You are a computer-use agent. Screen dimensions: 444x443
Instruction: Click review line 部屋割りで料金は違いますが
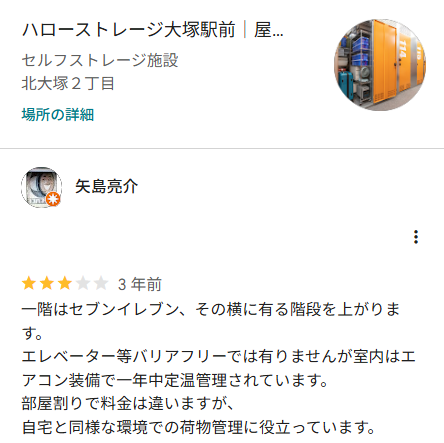point(128,404)
